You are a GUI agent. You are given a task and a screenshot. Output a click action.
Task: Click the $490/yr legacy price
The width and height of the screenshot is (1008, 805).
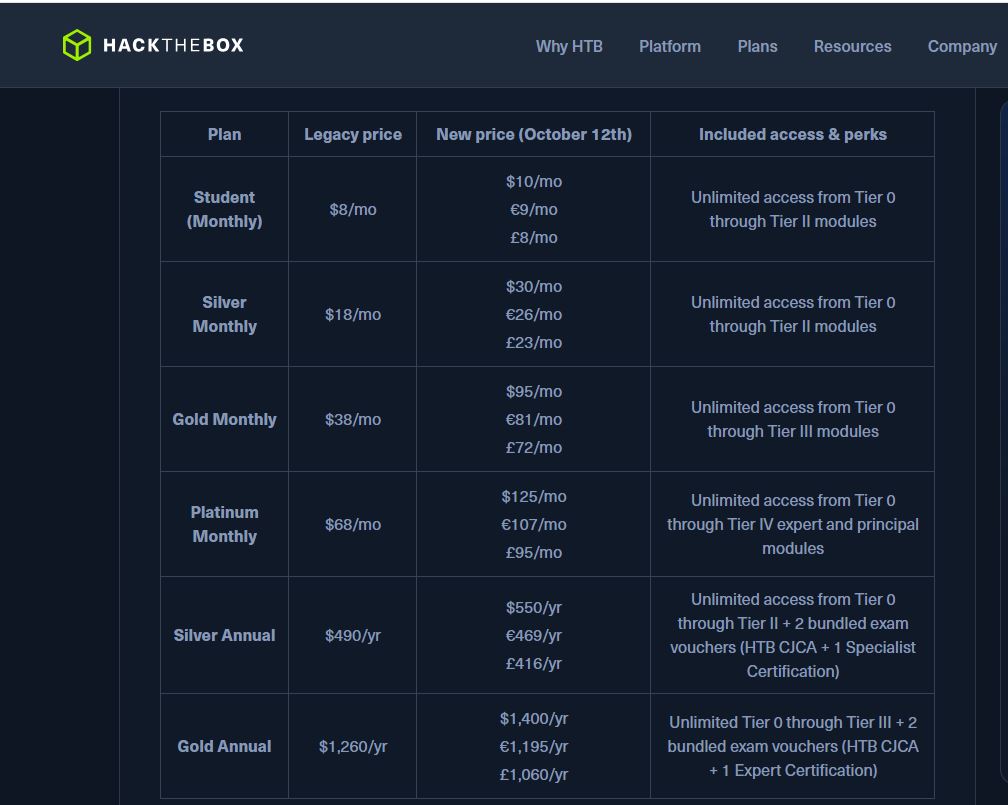(353, 635)
